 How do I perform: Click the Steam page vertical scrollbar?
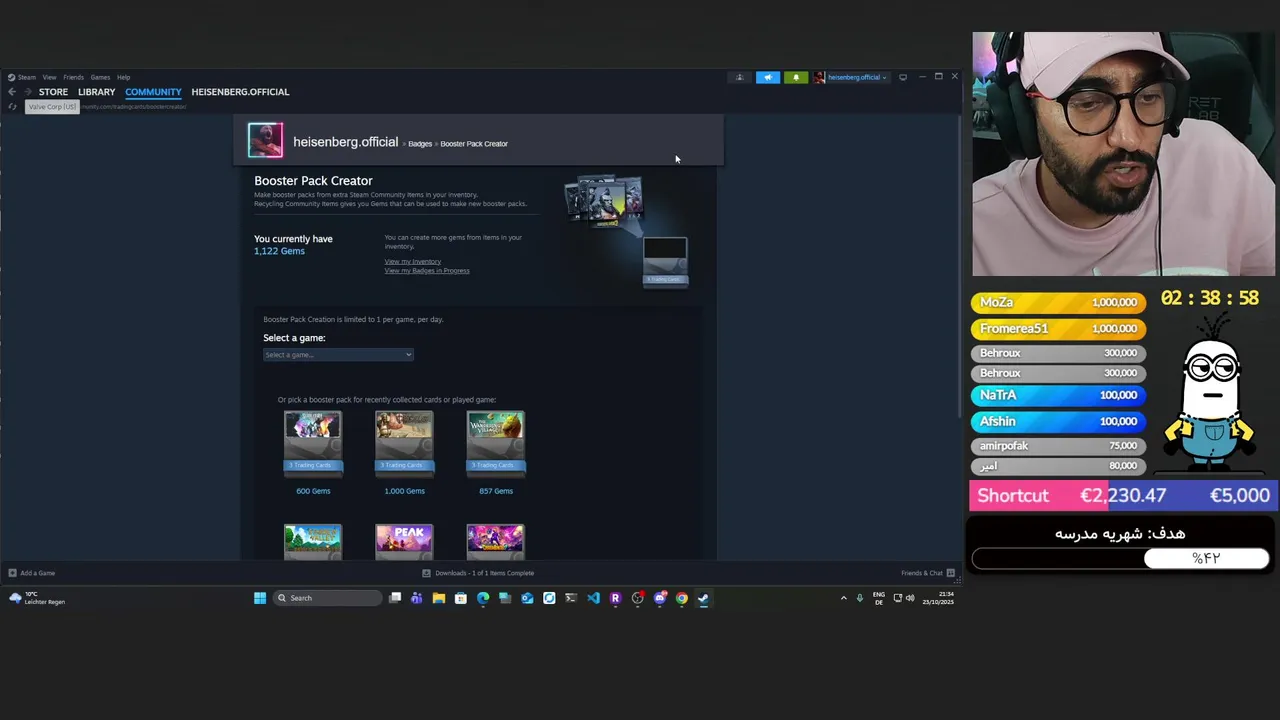click(958, 265)
